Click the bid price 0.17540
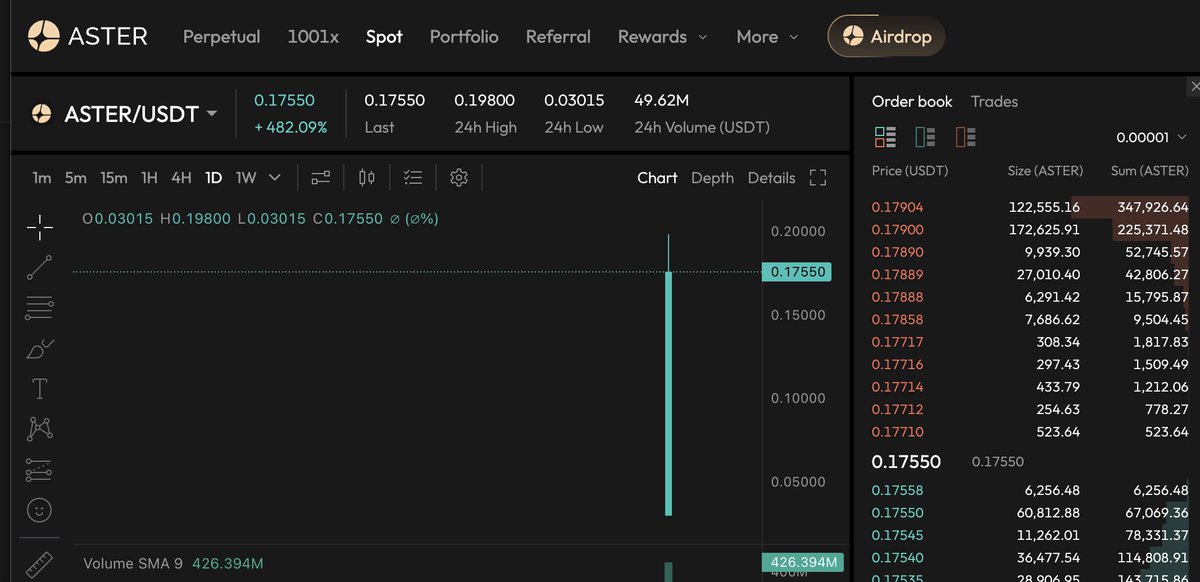The width and height of the screenshot is (1200, 582). click(x=897, y=558)
